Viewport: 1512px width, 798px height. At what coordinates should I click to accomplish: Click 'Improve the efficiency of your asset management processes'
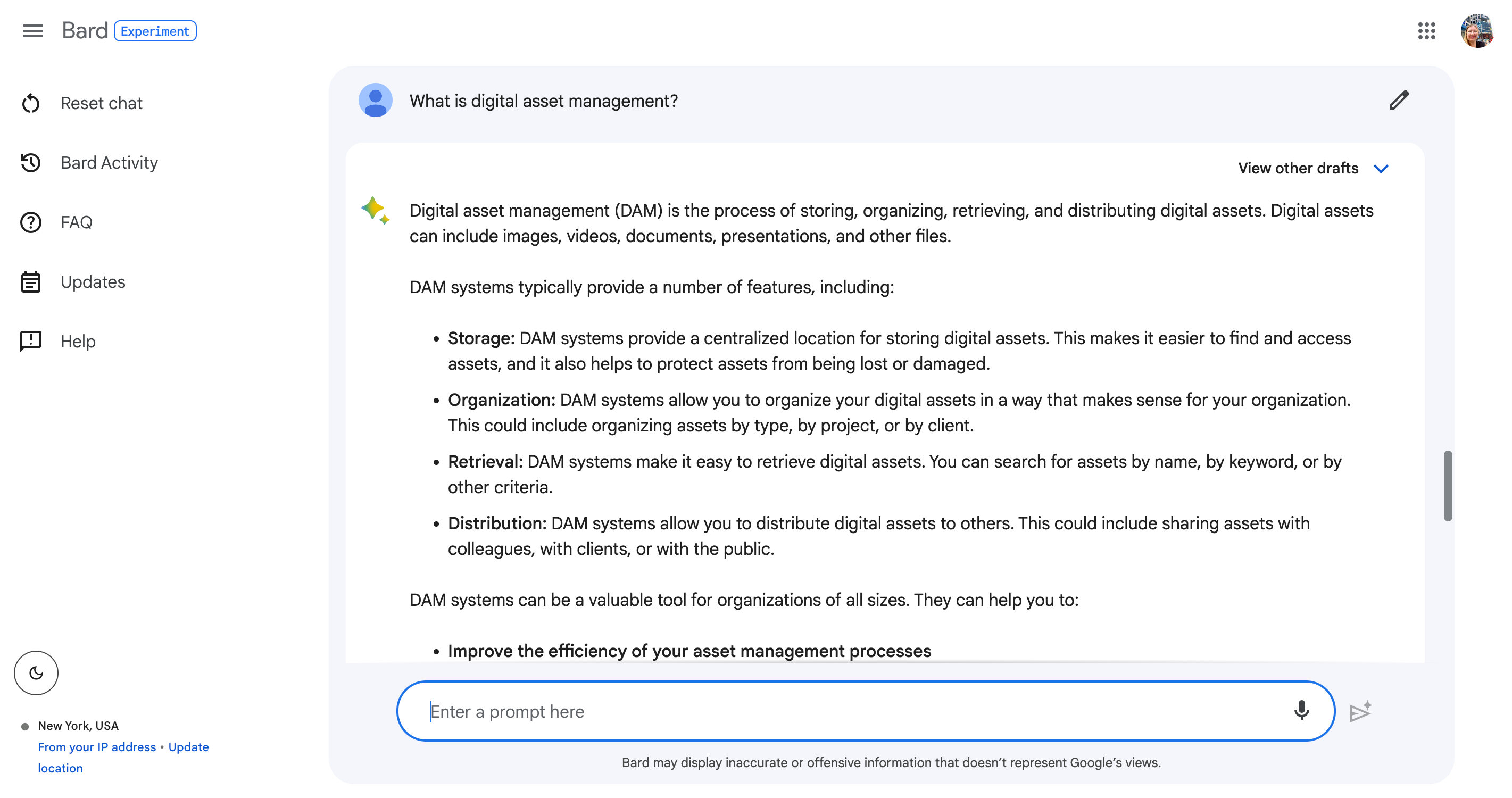point(689,651)
